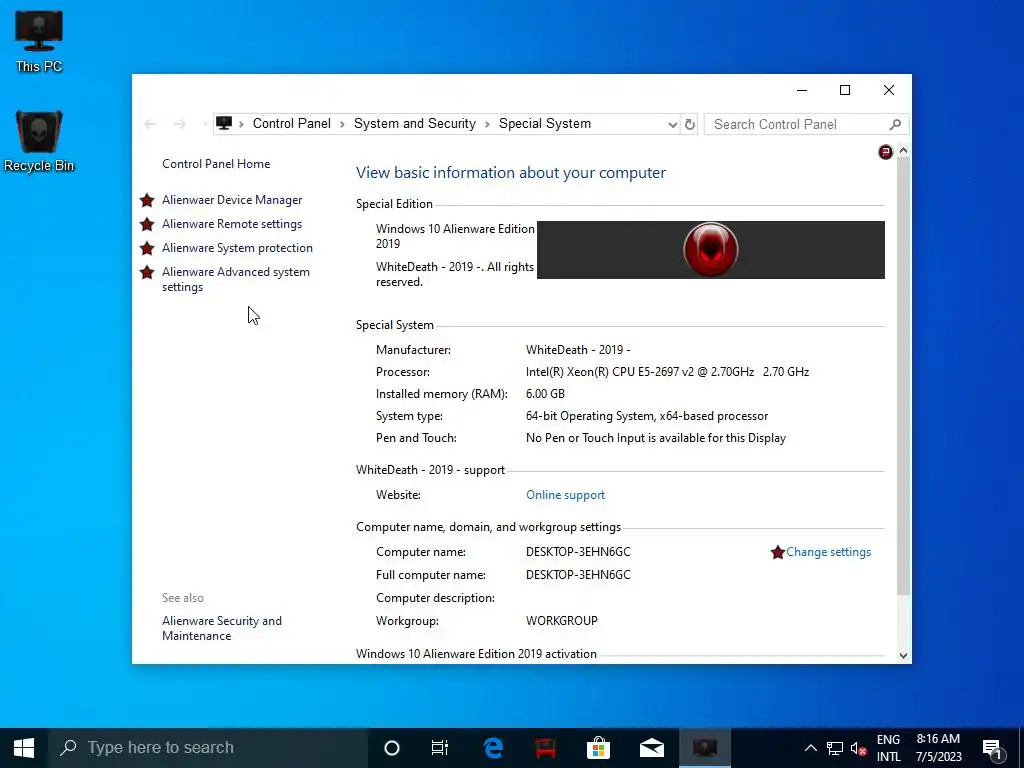Select Control Panel in the breadcrumb

(291, 123)
